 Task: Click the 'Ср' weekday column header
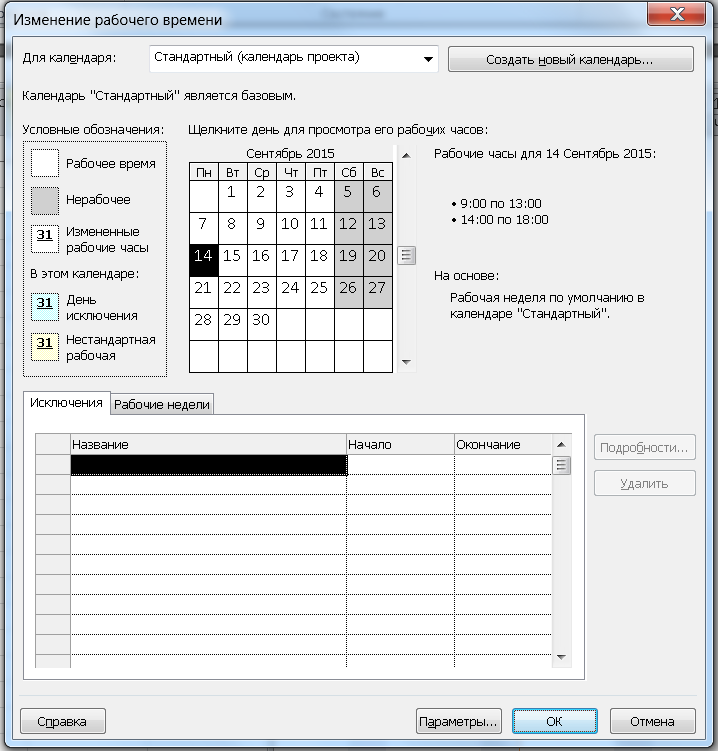[262, 172]
